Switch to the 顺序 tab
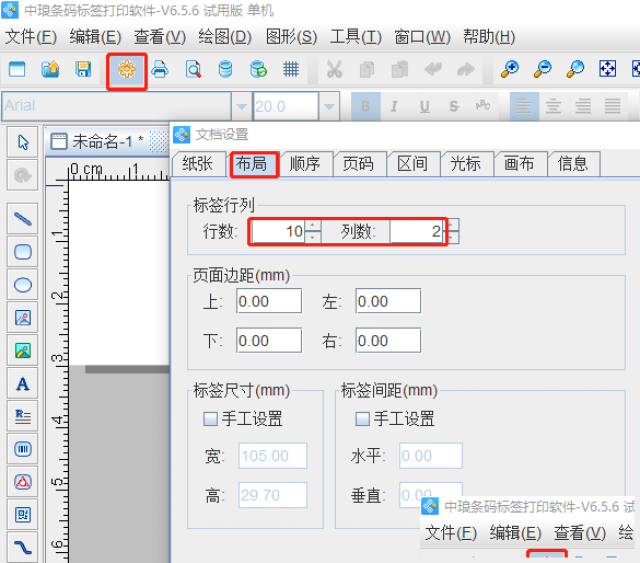Viewport: 640px width, 563px height. coord(305,164)
